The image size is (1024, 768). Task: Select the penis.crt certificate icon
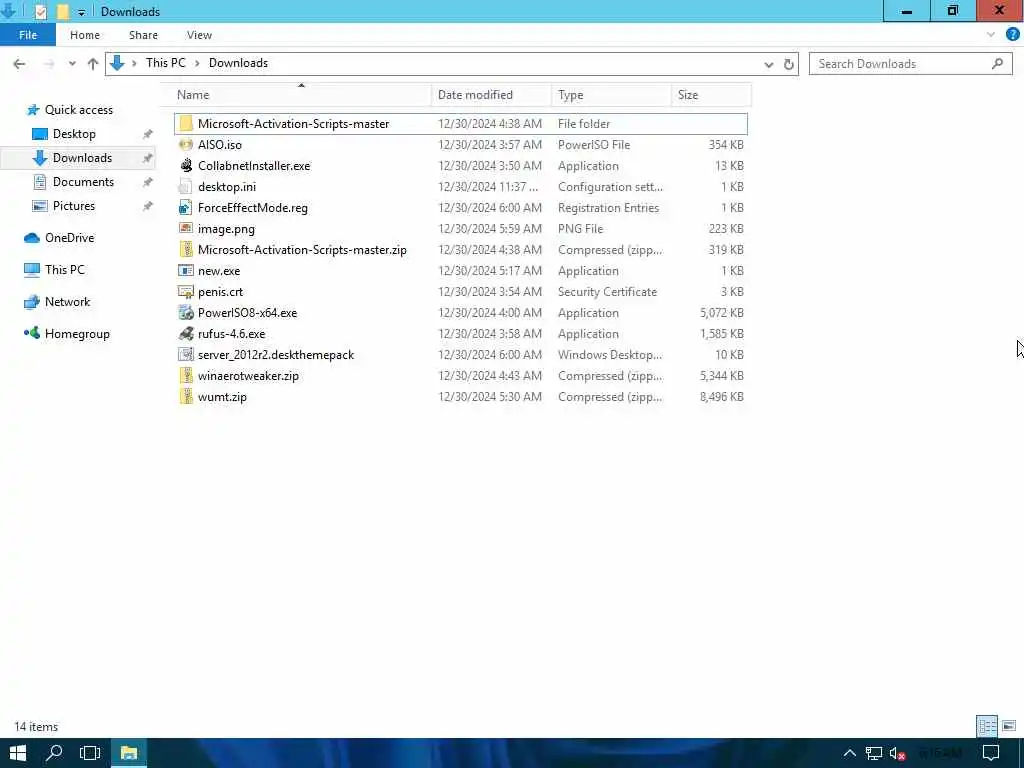click(x=186, y=291)
